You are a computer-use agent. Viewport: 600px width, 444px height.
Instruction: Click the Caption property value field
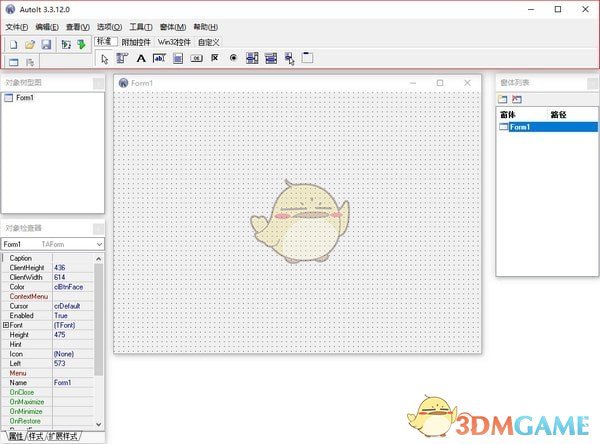click(x=73, y=258)
